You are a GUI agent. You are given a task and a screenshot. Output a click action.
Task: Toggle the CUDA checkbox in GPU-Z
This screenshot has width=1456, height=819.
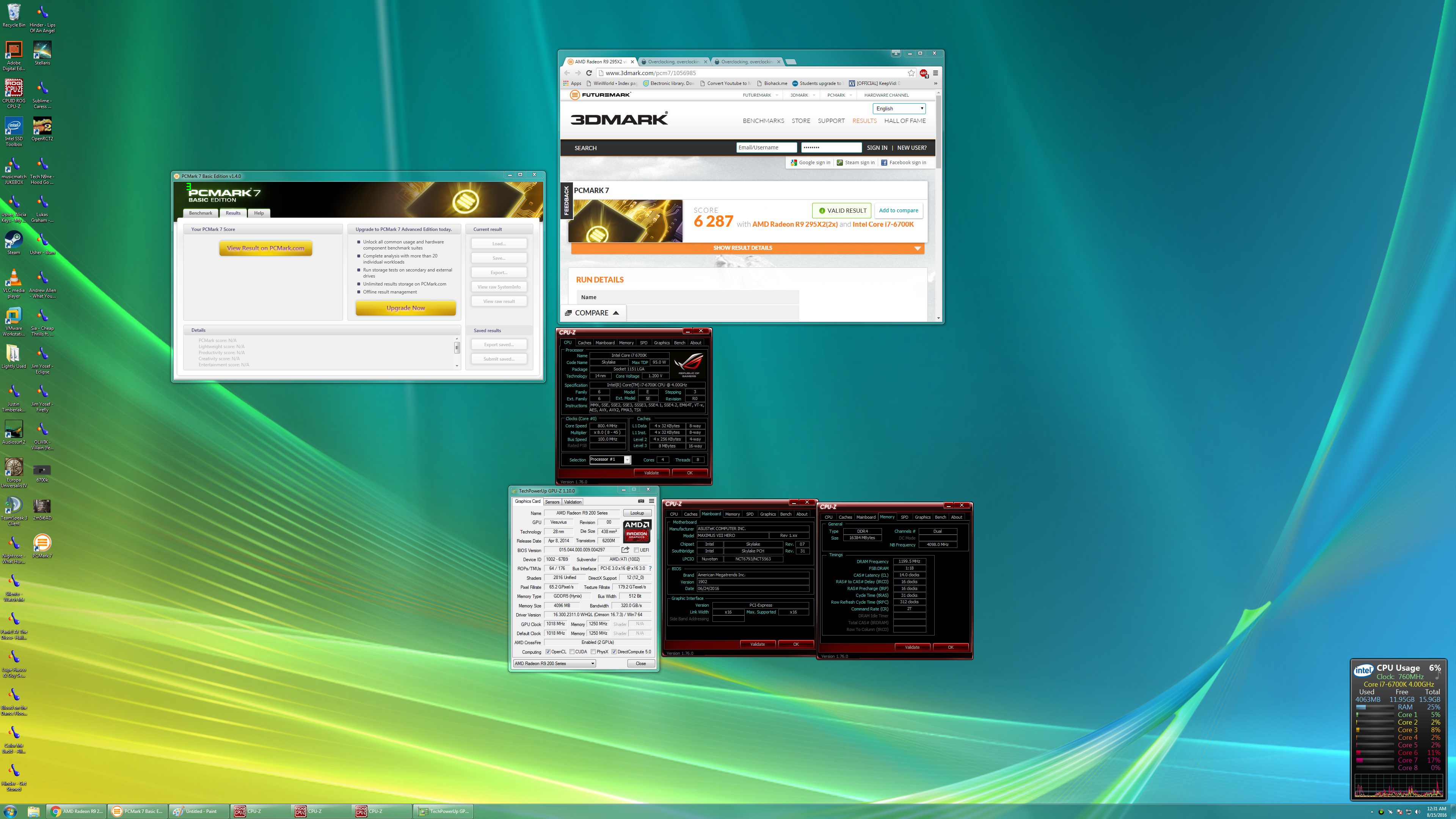tap(572, 652)
